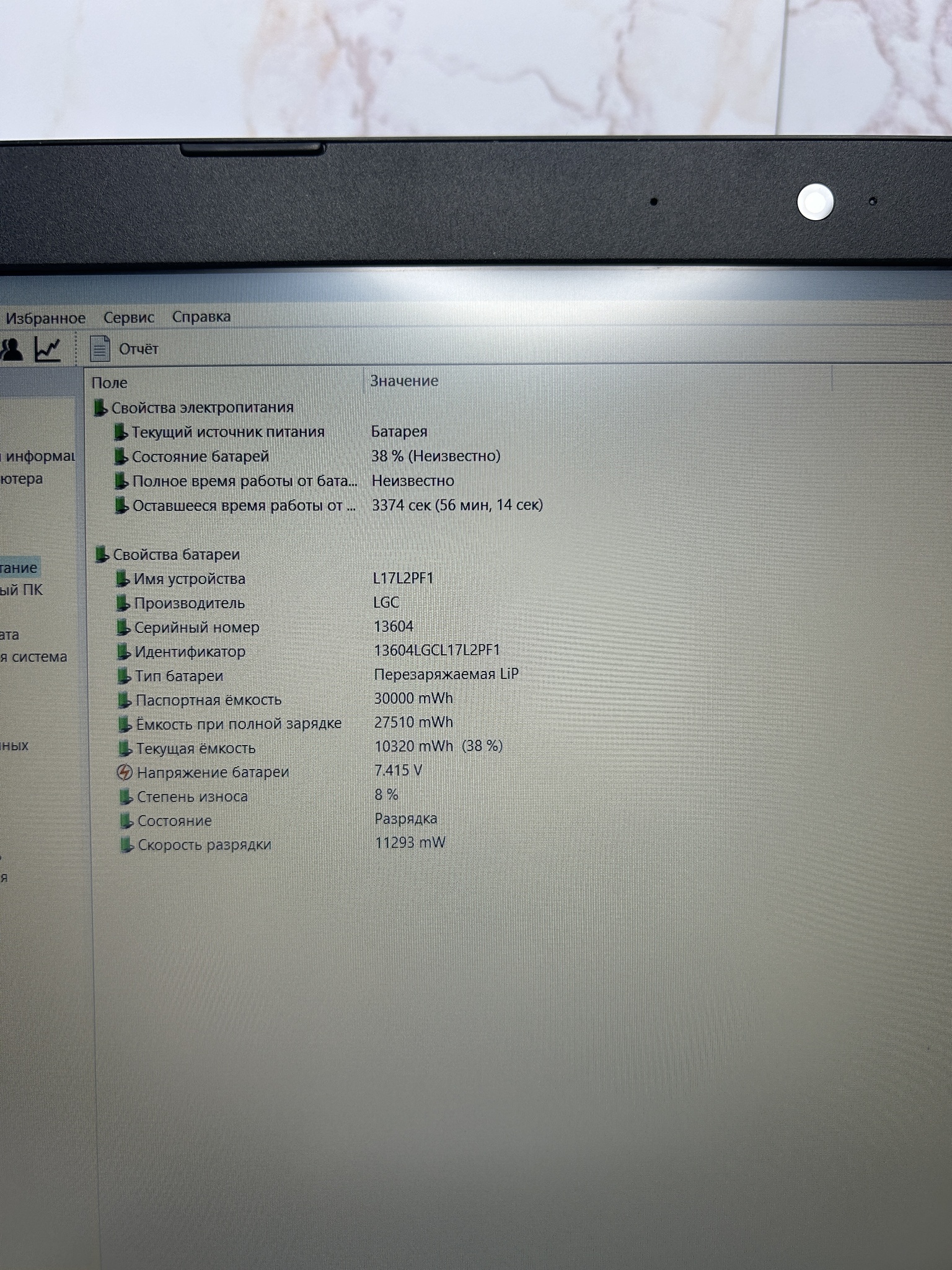This screenshot has width=952, height=1270.
Task: Click the value Разрядка
Action: point(406,819)
